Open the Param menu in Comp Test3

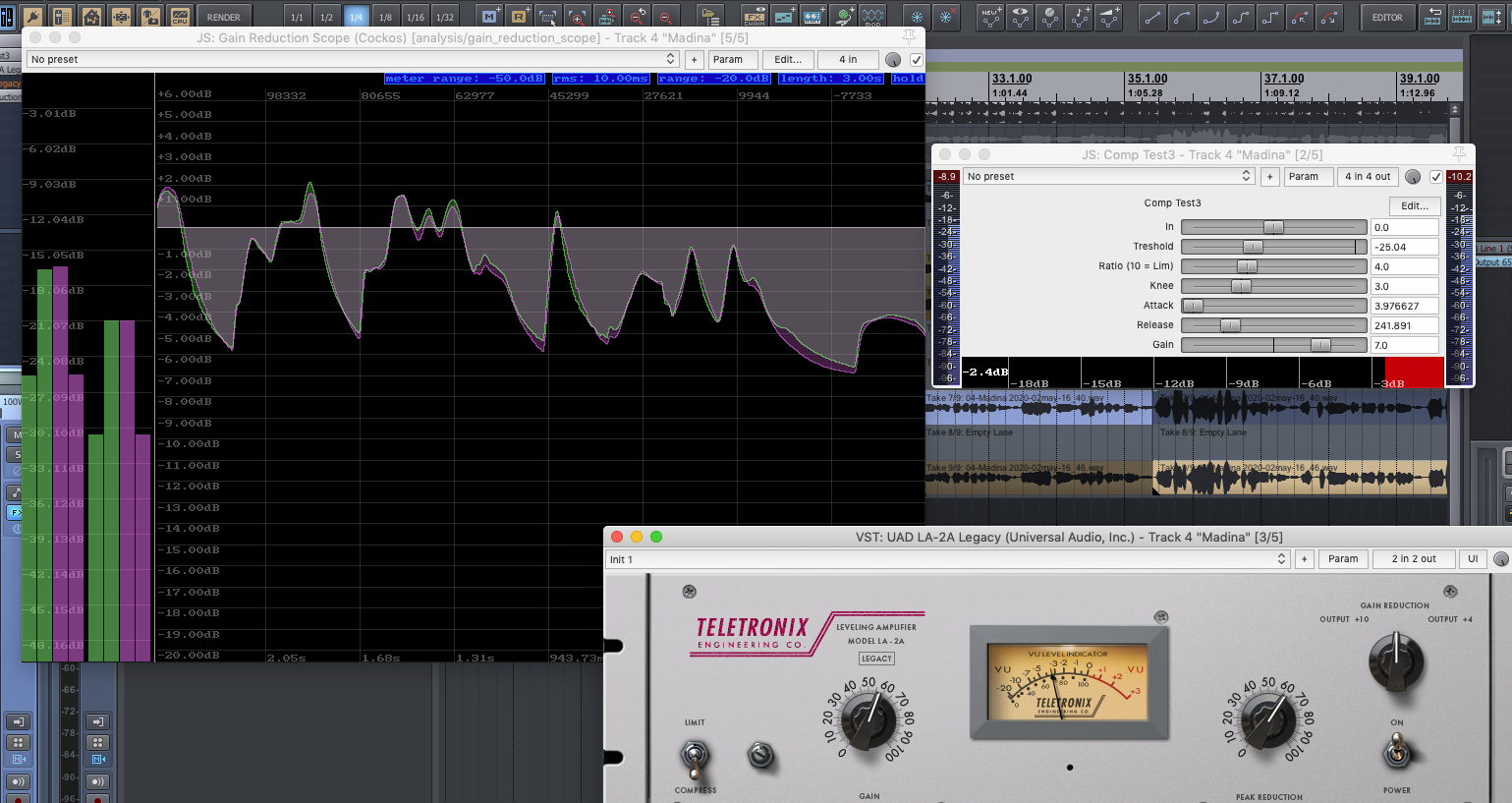1308,177
